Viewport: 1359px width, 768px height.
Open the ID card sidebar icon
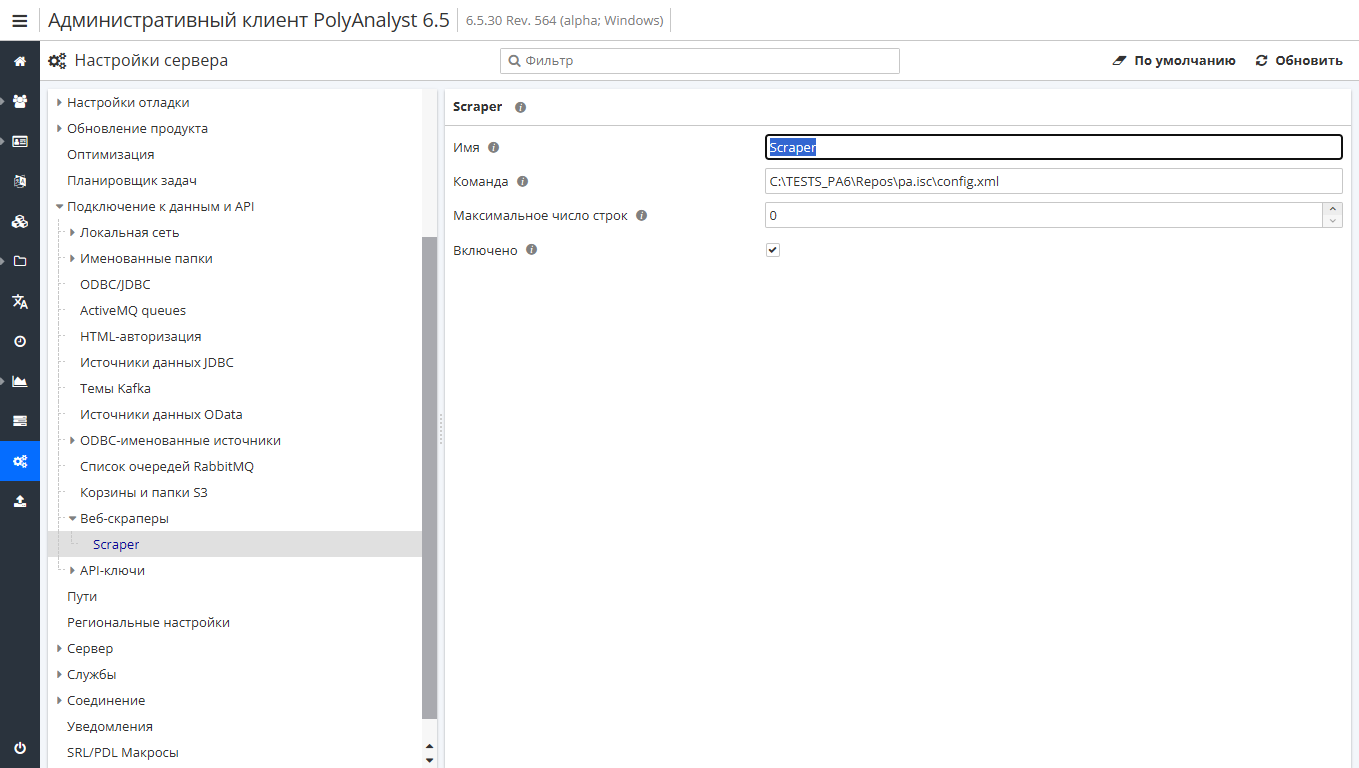pyautogui.click(x=20, y=141)
